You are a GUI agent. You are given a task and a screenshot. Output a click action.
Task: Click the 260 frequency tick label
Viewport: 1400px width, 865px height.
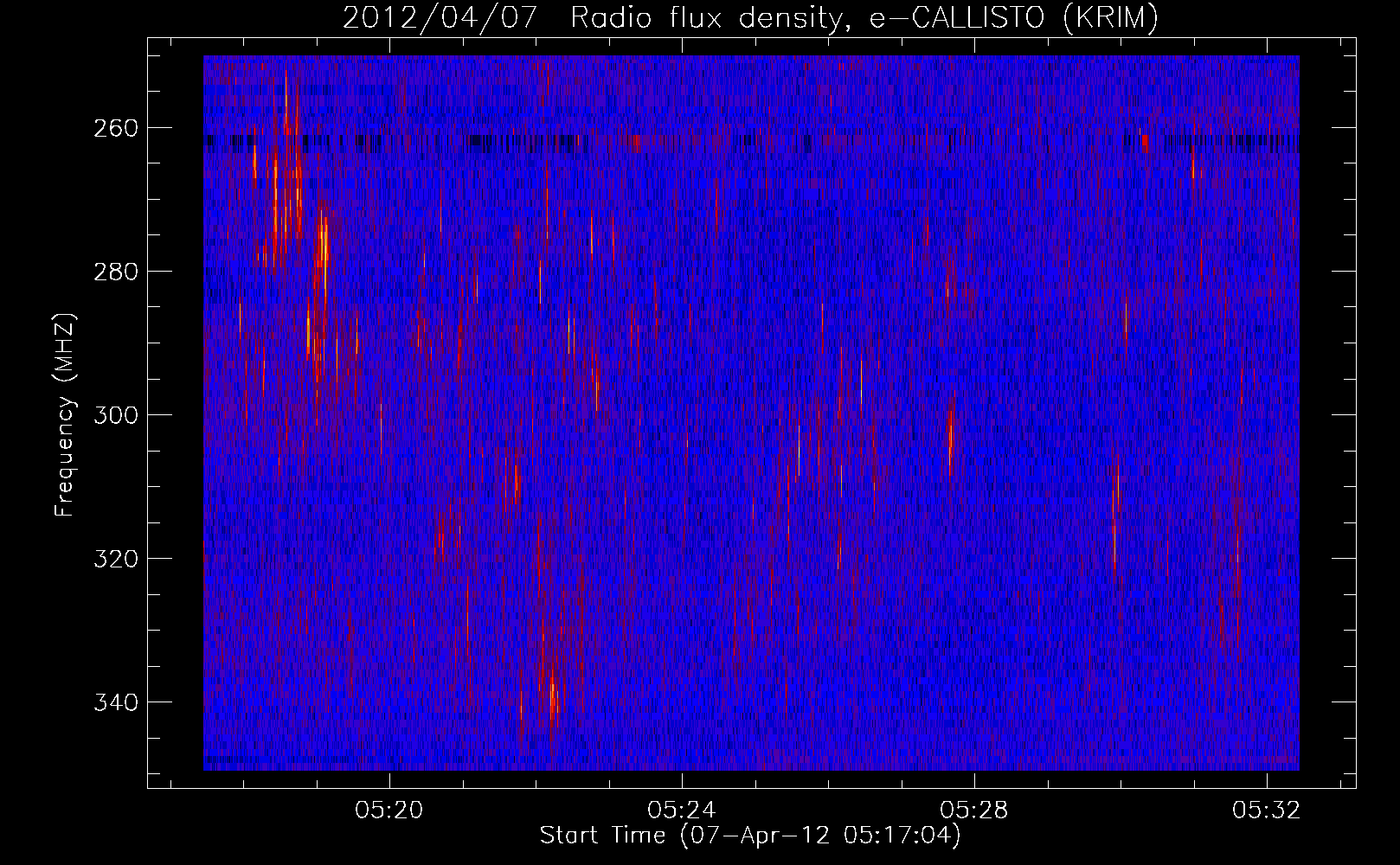(114, 128)
